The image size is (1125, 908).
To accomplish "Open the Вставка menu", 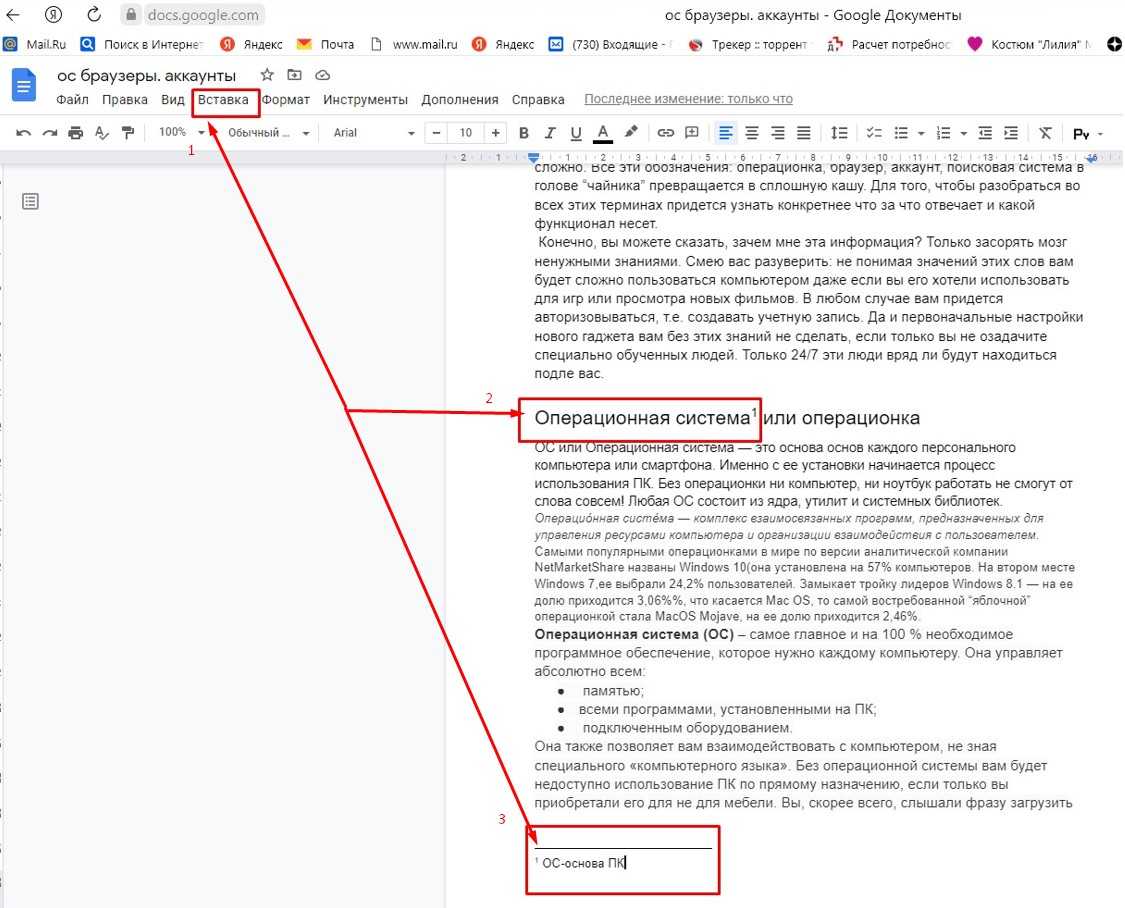I will (x=223, y=100).
